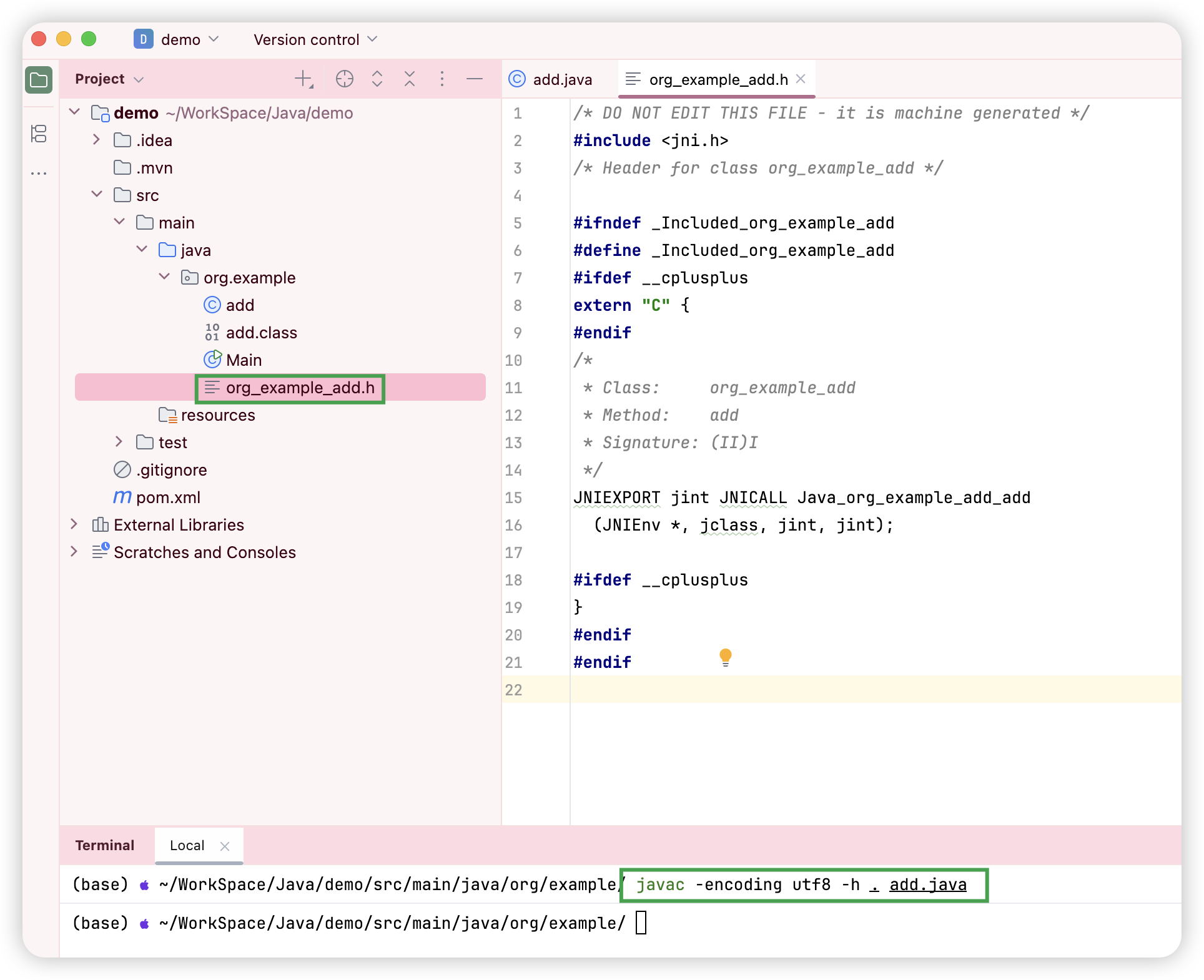The height and width of the screenshot is (980, 1204).
Task: Click the add.java tab class icon
Action: 517,79
